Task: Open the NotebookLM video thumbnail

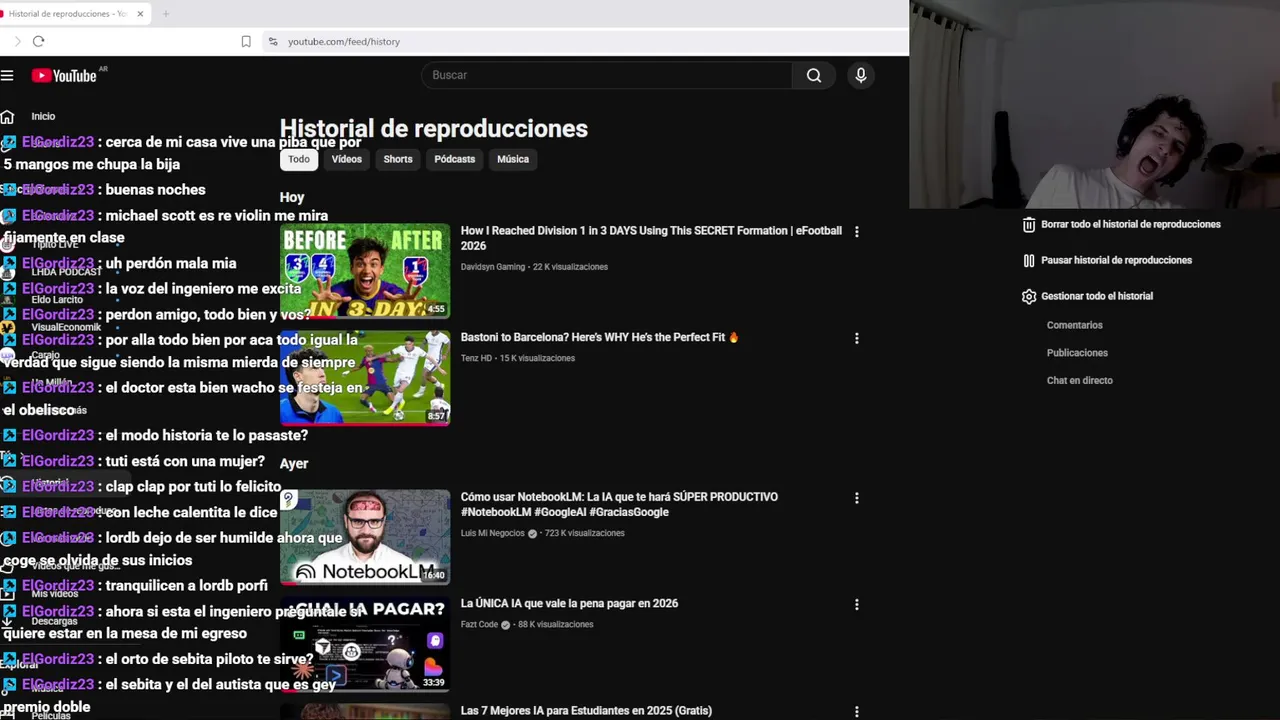Action: 365,537
